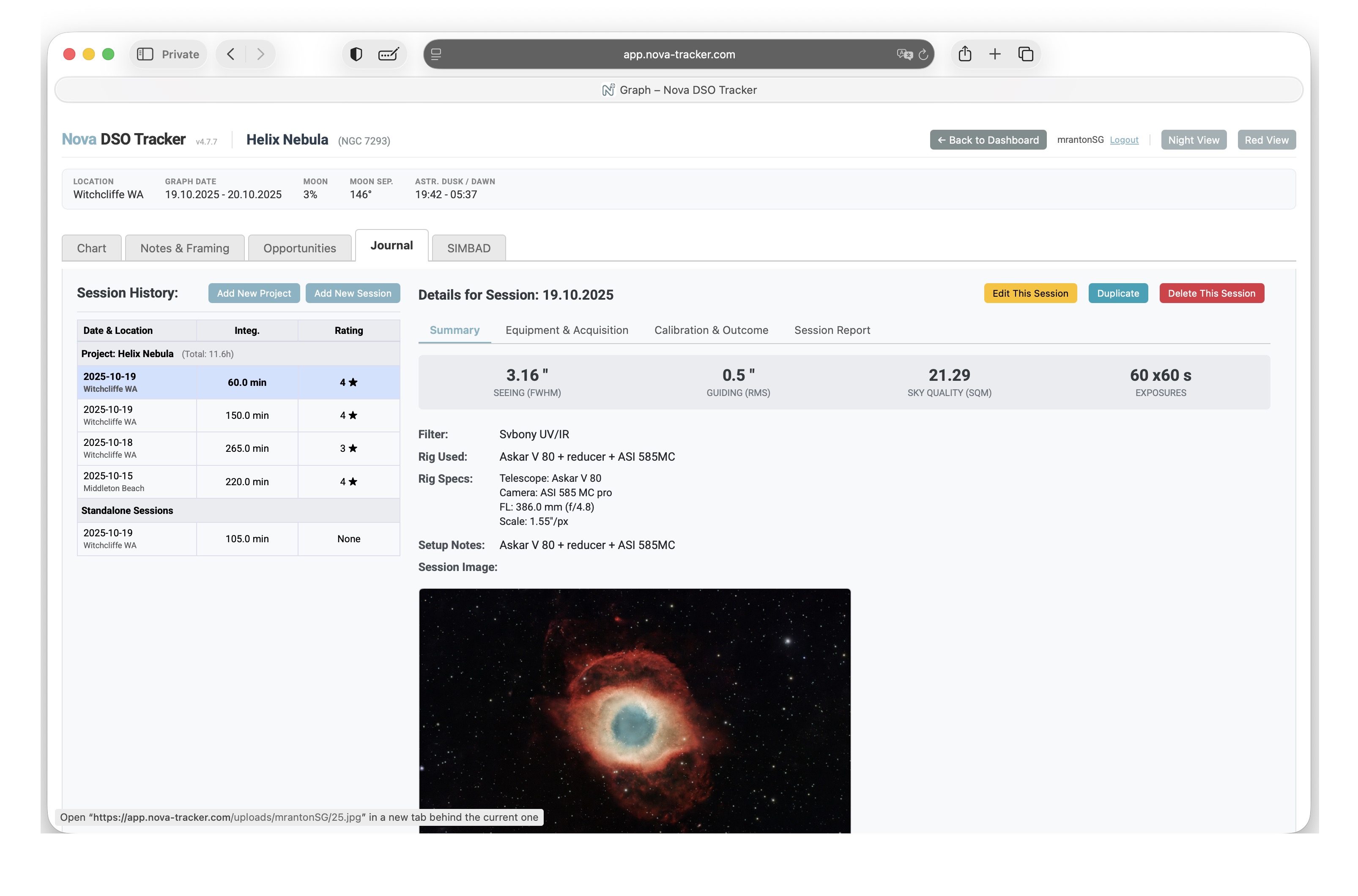This screenshot has width=1358, height=896.
Task: Show tab overview icon
Action: point(1026,54)
